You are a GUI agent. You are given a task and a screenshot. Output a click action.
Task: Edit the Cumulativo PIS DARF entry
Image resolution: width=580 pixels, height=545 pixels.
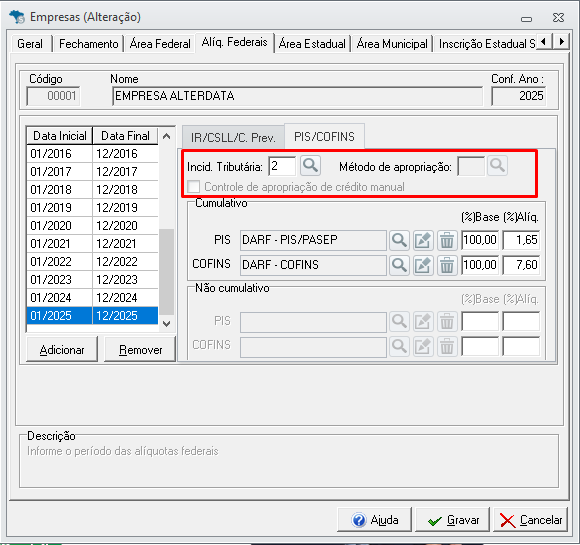(423, 240)
